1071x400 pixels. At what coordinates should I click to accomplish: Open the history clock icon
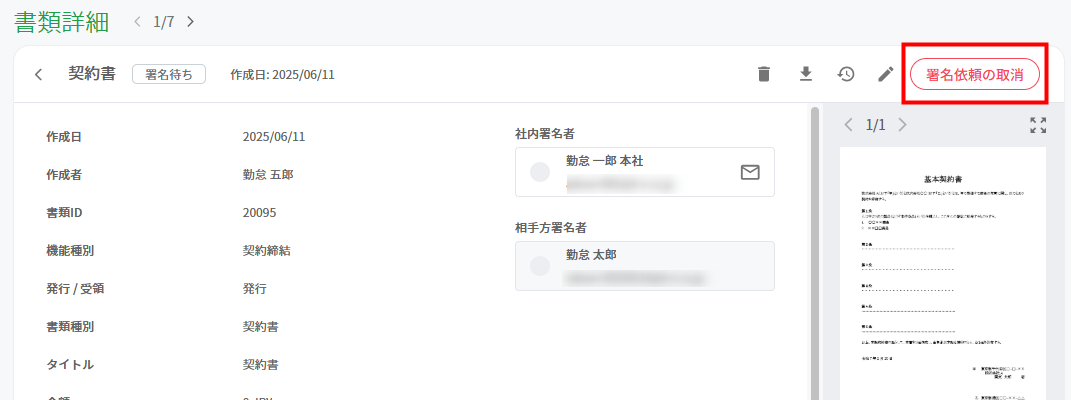pyautogui.click(x=846, y=74)
